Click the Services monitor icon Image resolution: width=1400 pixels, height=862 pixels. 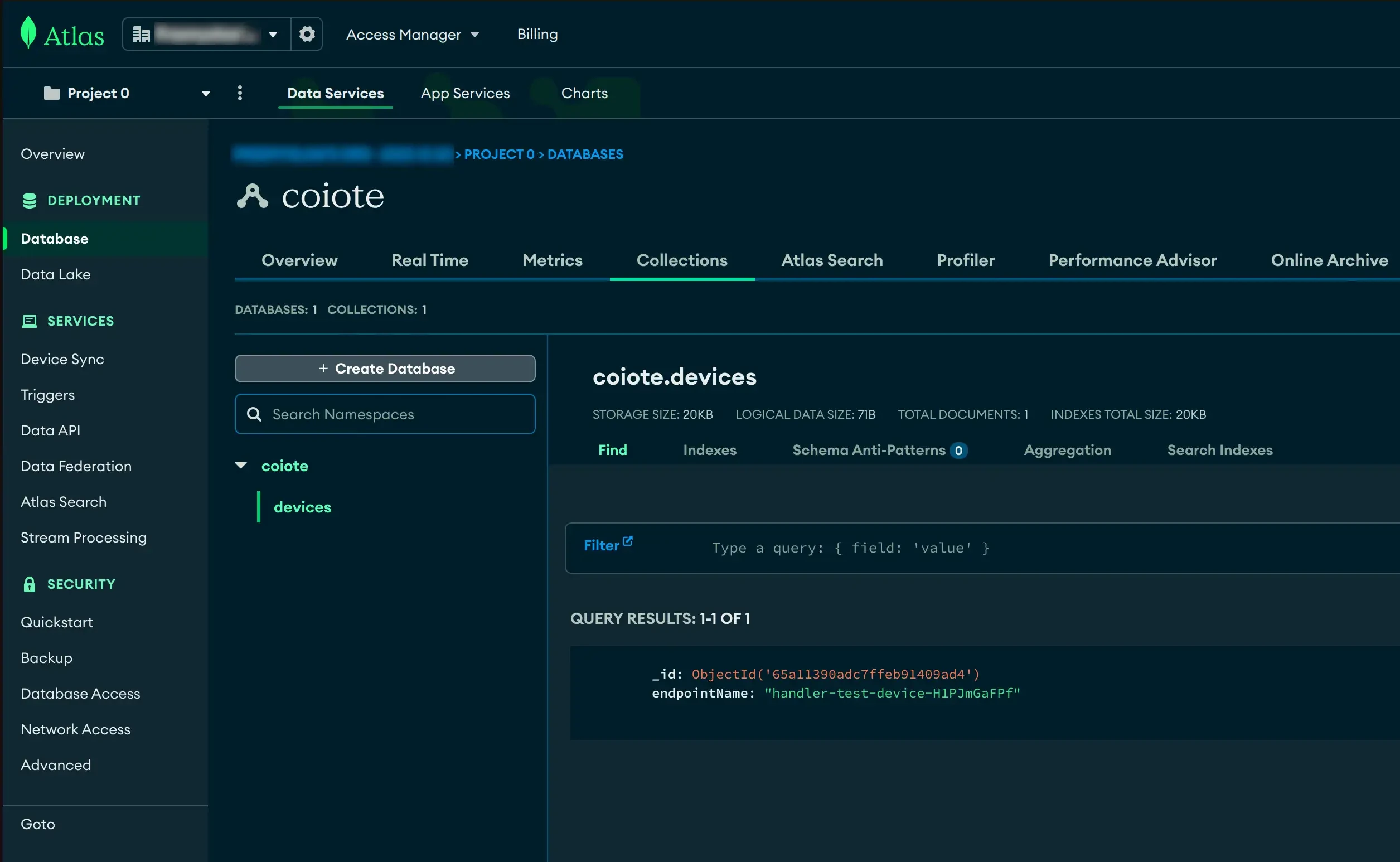30,321
